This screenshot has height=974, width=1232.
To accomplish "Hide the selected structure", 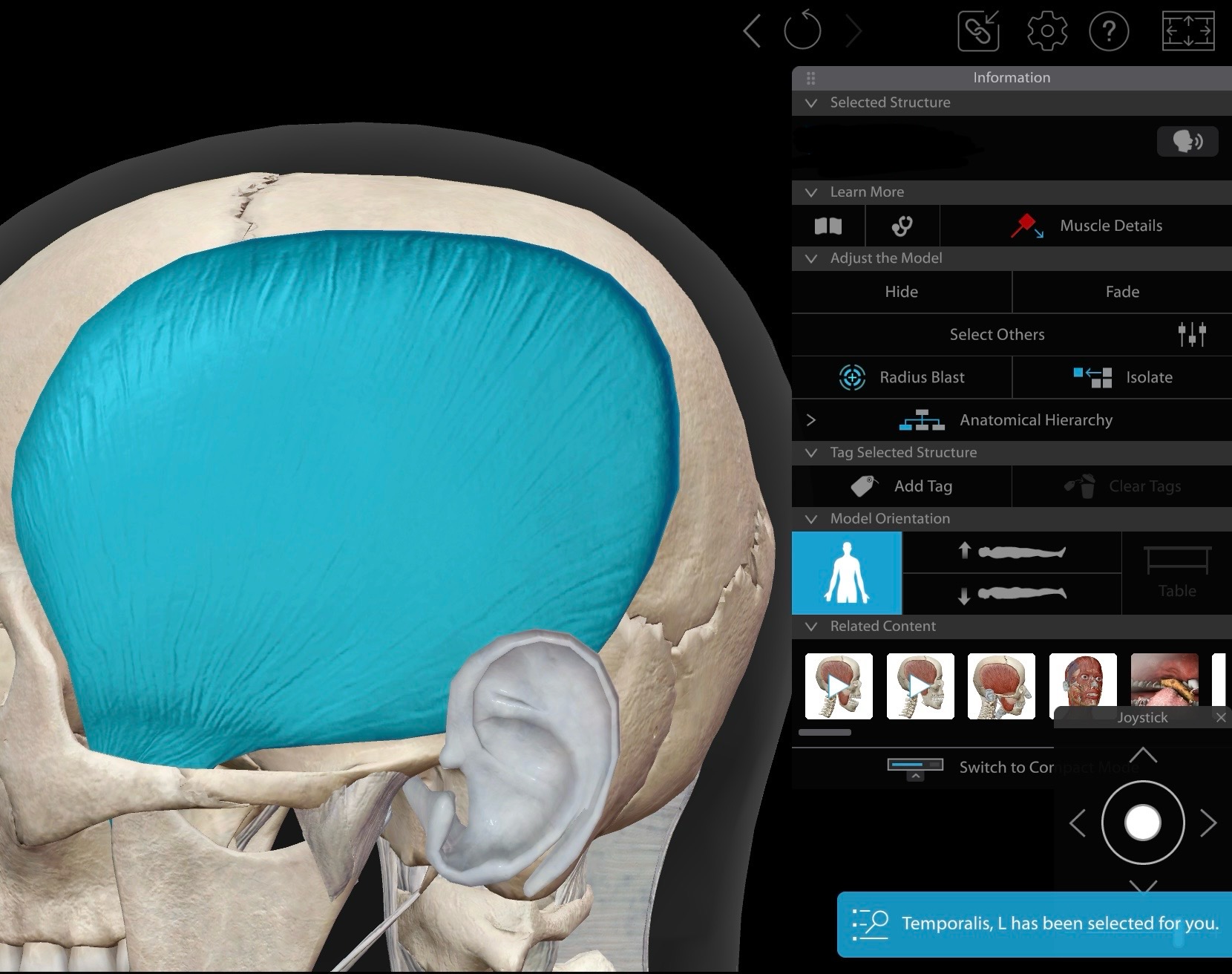I will (x=902, y=292).
